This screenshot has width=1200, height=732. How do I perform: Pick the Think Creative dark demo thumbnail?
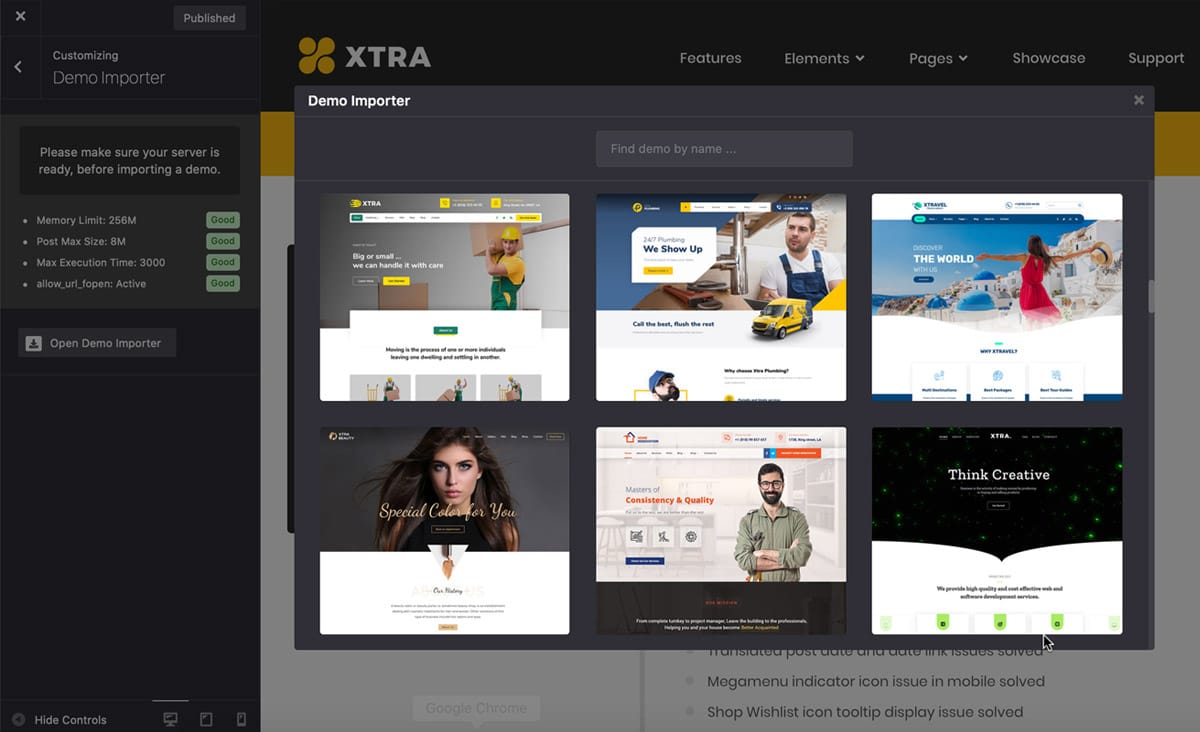(996, 530)
